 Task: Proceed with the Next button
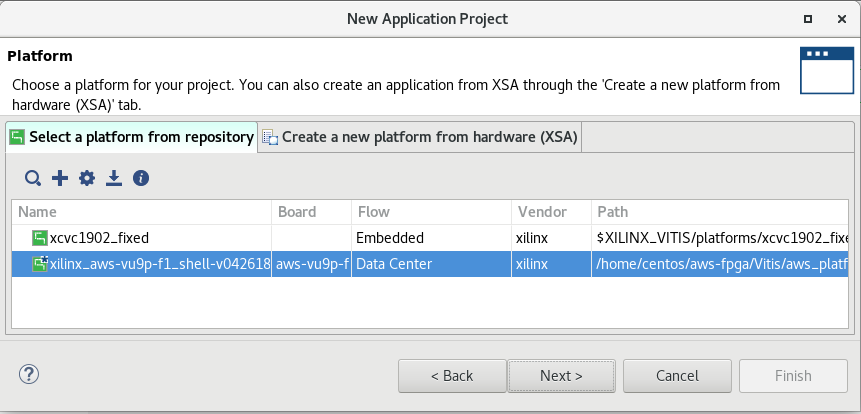coord(561,376)
